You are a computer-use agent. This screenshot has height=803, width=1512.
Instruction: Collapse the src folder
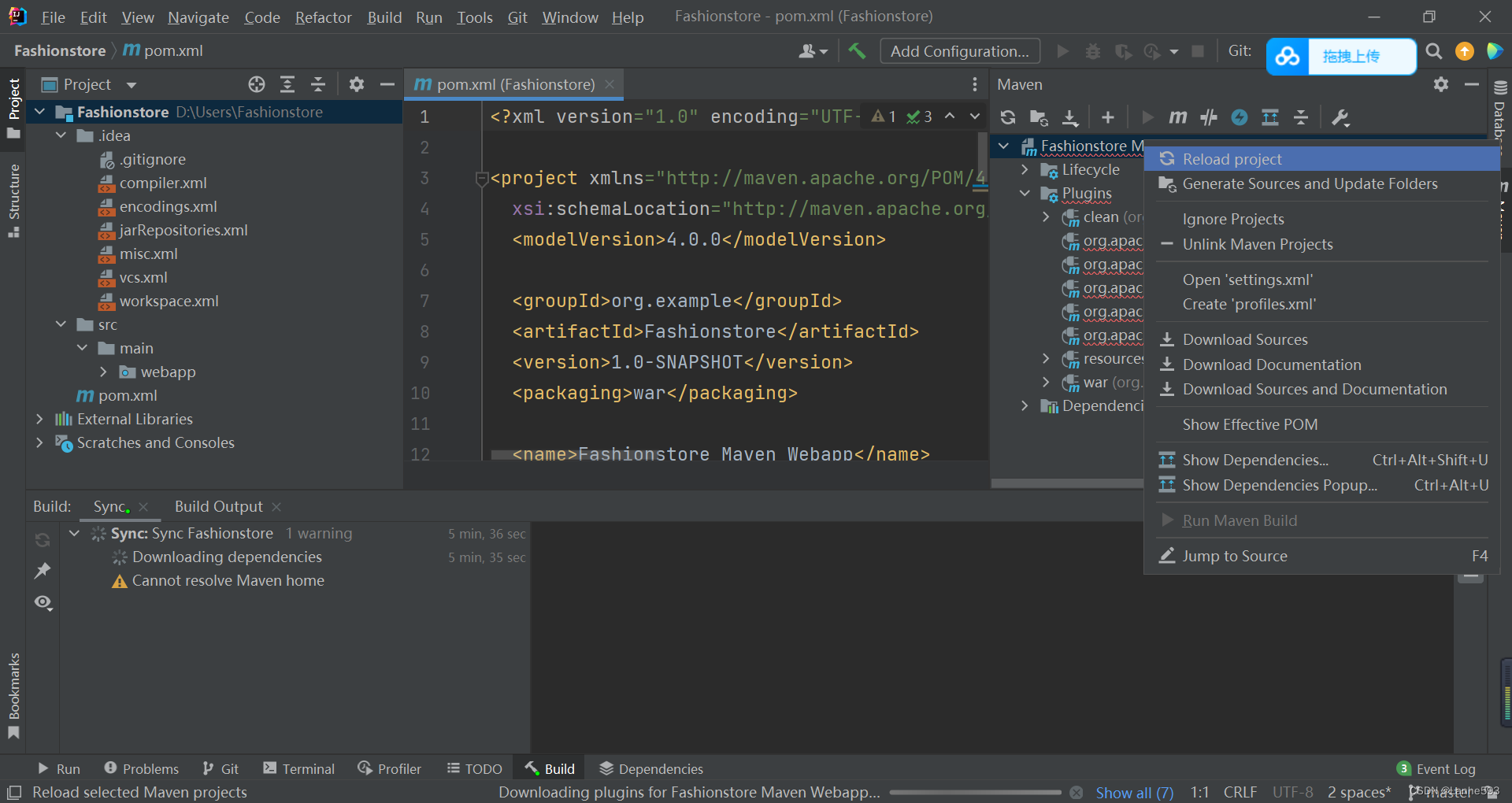point(61,324)
